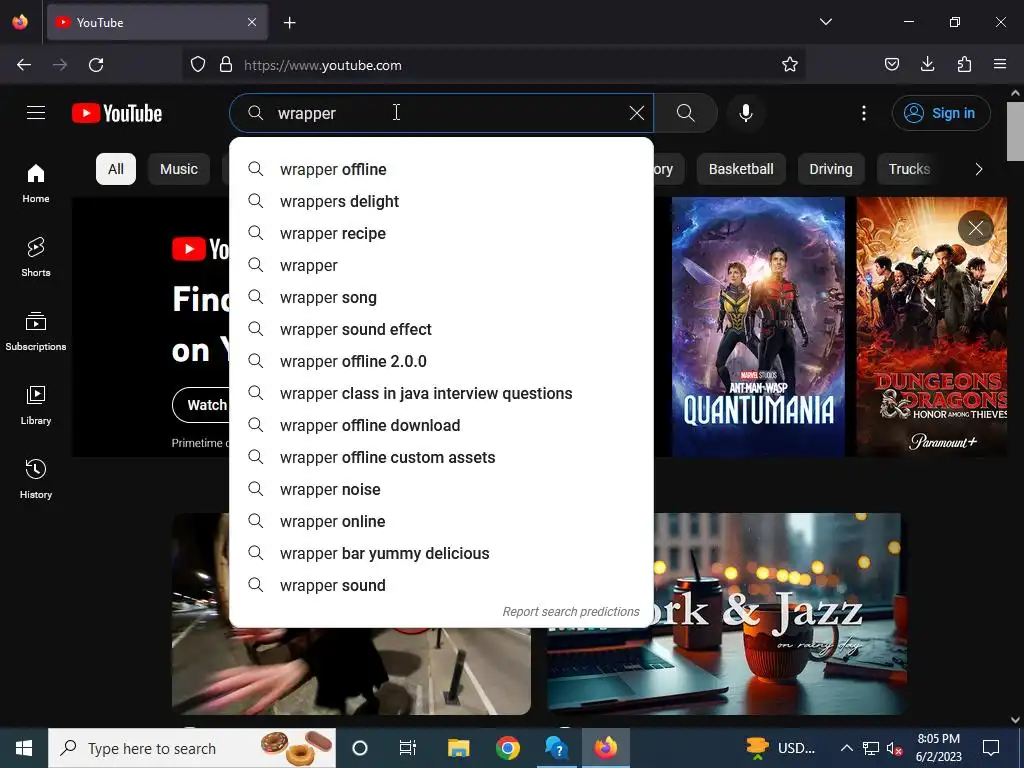
Task: Open Firefox extensions puzzle icon
Action: tap(964, 64)
